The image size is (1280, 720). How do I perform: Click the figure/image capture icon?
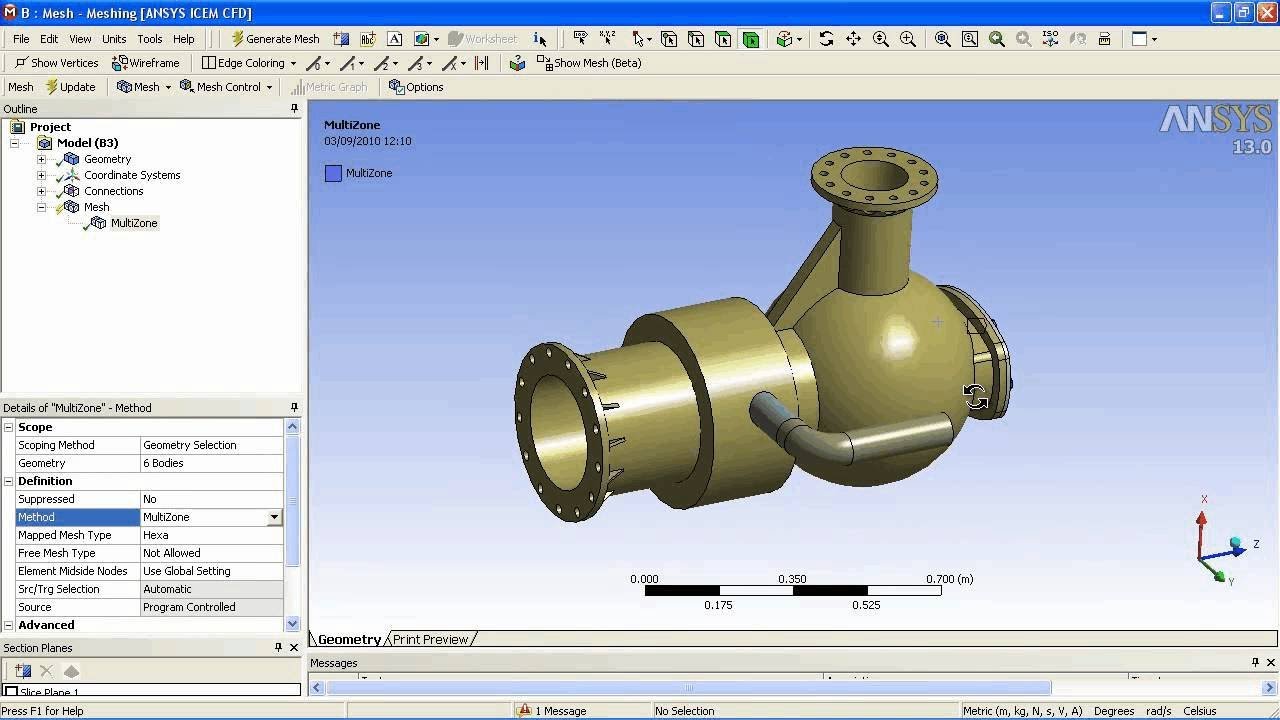coord(422,39)
